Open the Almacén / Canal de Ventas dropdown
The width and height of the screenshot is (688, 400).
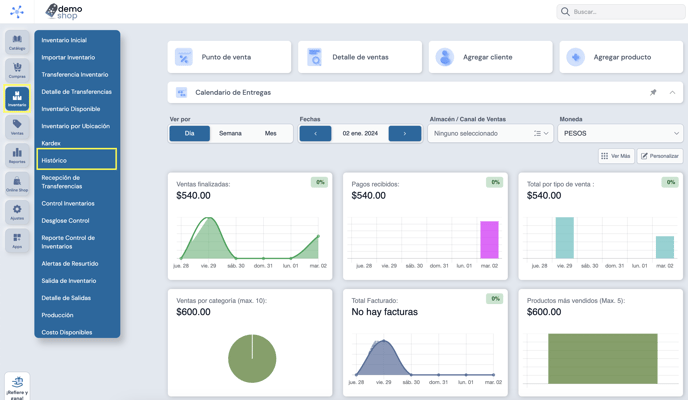490,133
